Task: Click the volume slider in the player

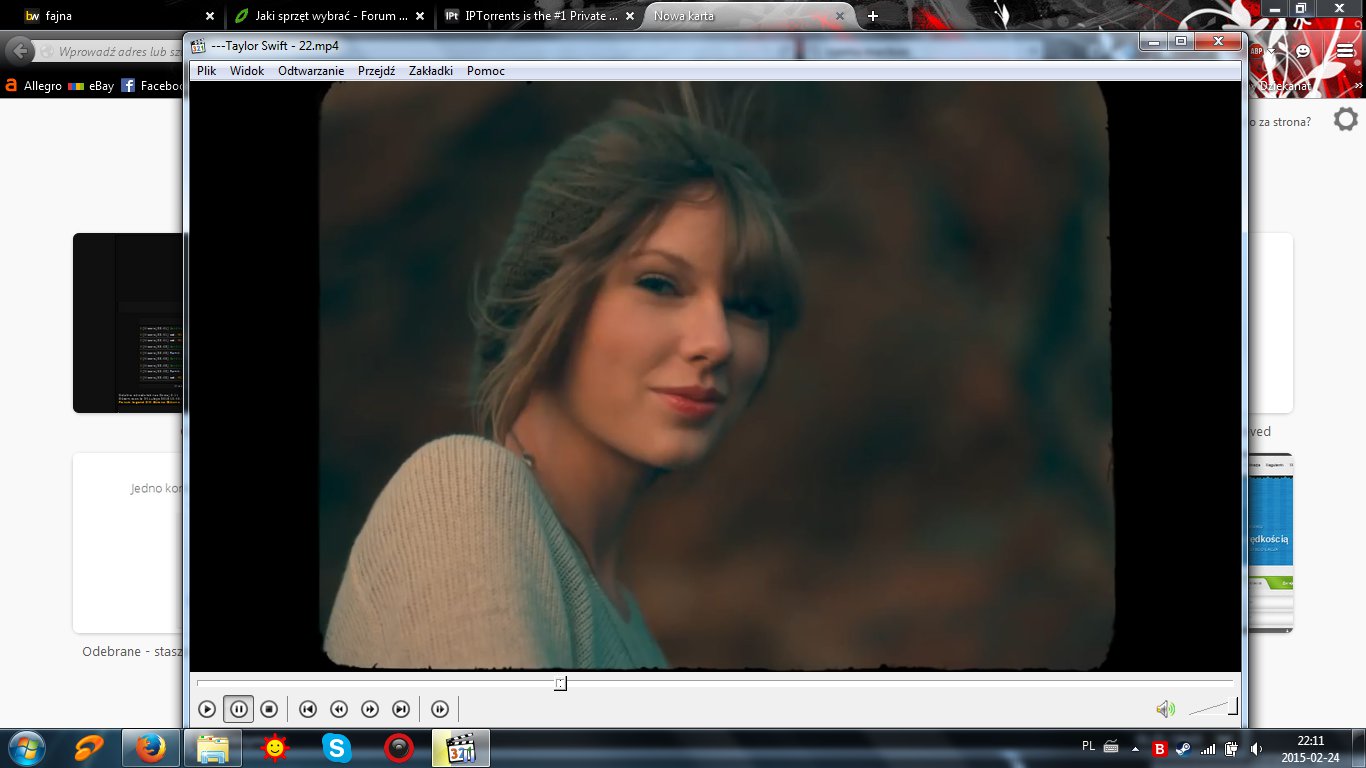Action: click(x=1213, y=708)
